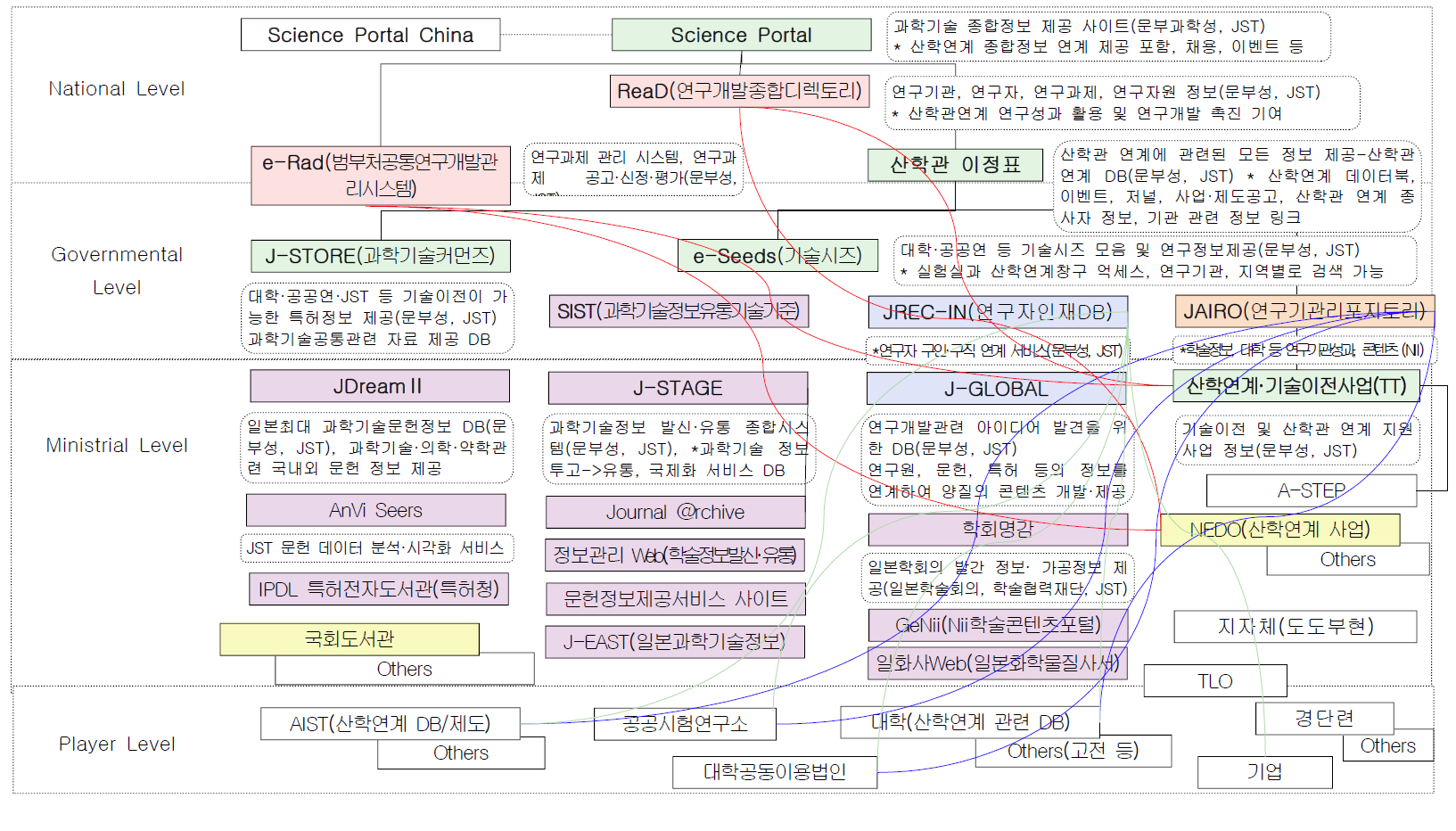Select the 대학(산학연계 관련 DB) box
1456x831 pixels.
coord(970,722)
